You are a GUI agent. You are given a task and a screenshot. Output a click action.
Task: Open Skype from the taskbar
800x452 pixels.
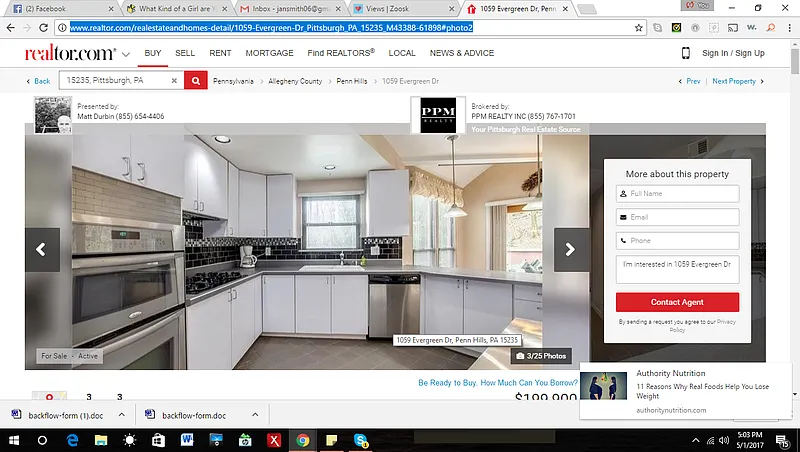click(x=361, y=440)
